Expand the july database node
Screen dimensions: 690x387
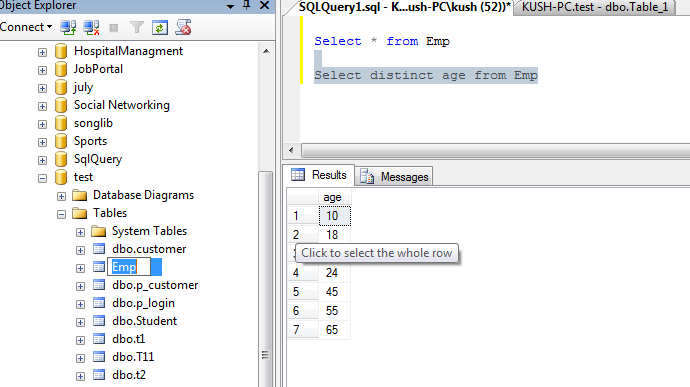pos(42,88)
